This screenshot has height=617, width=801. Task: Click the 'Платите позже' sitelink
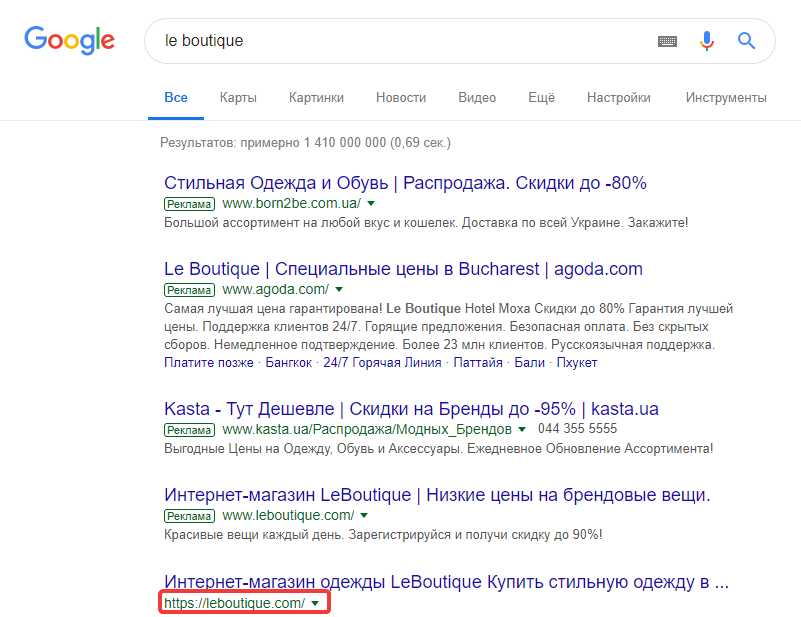208,363
